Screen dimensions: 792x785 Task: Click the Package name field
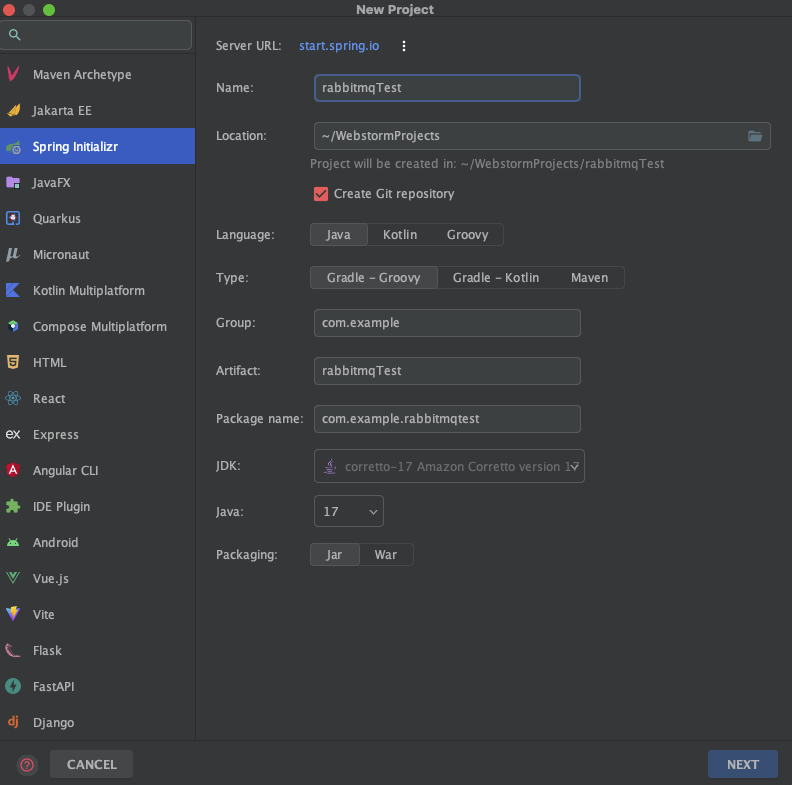click(x=447, y=419)
